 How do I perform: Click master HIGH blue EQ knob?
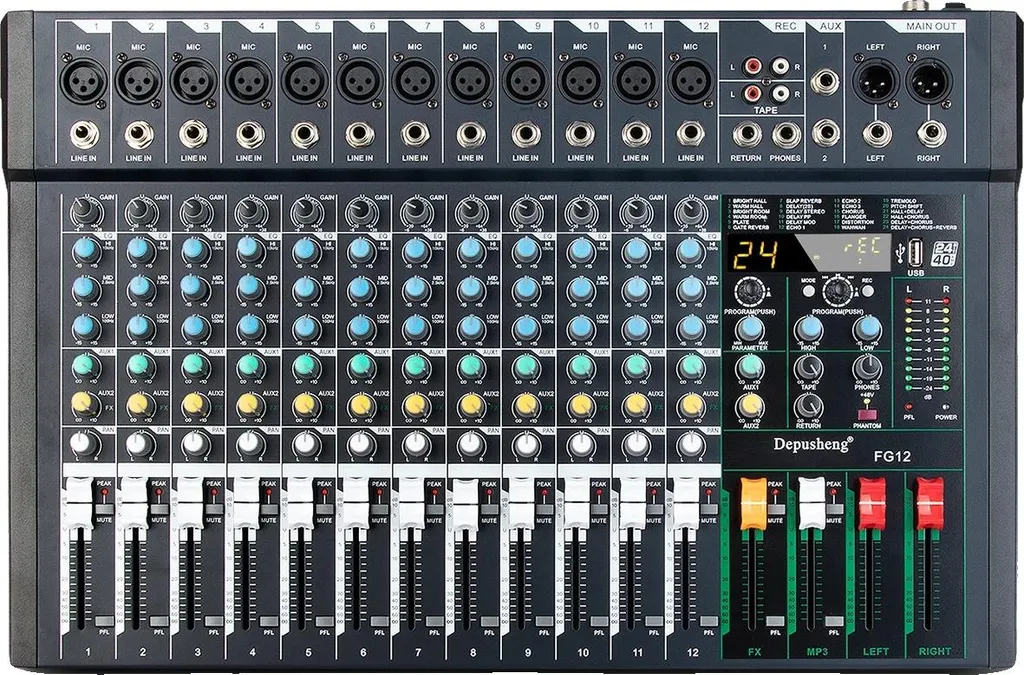[808, 329]
